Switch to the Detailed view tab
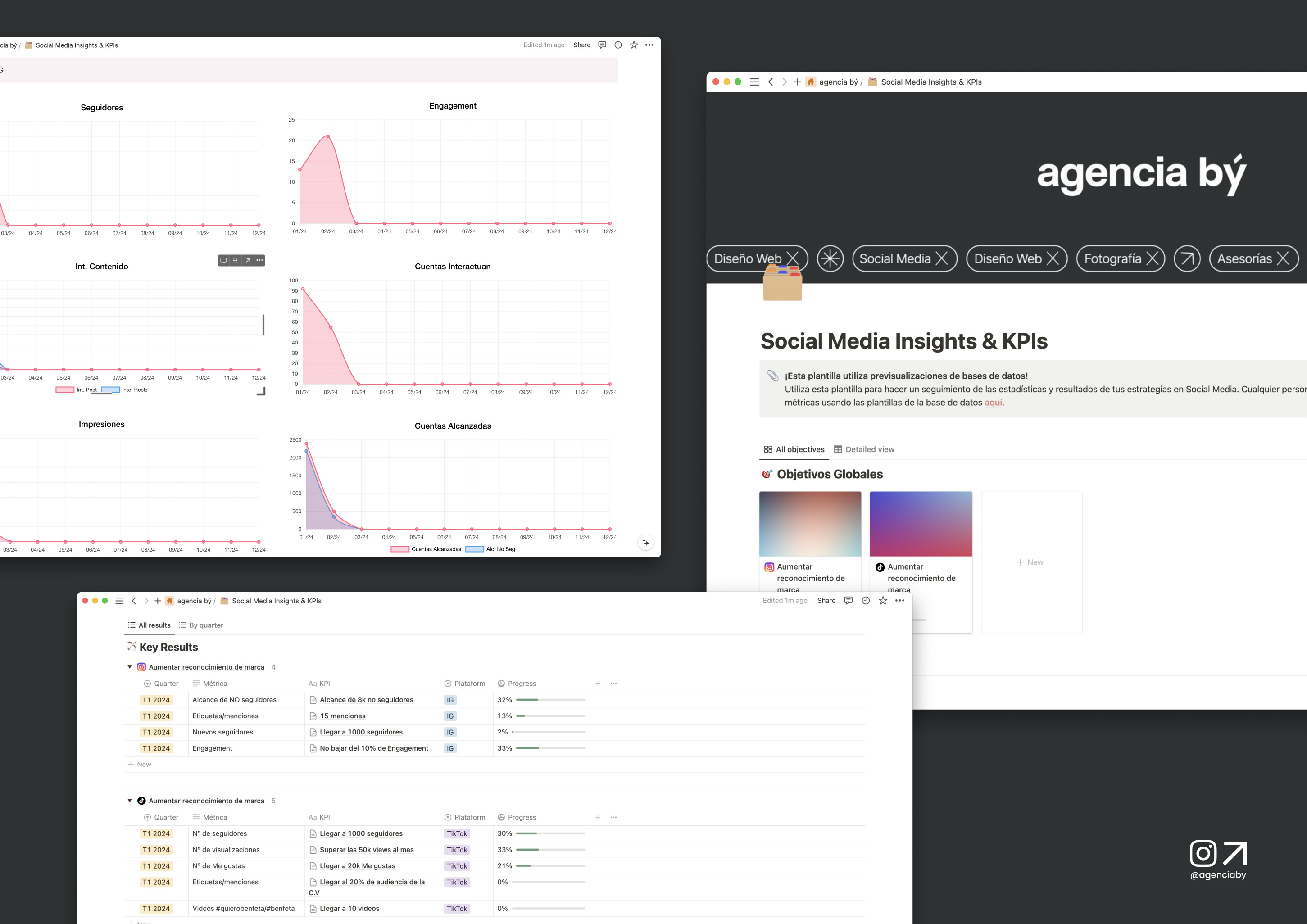1307x924 pixels. click(863, 449)
